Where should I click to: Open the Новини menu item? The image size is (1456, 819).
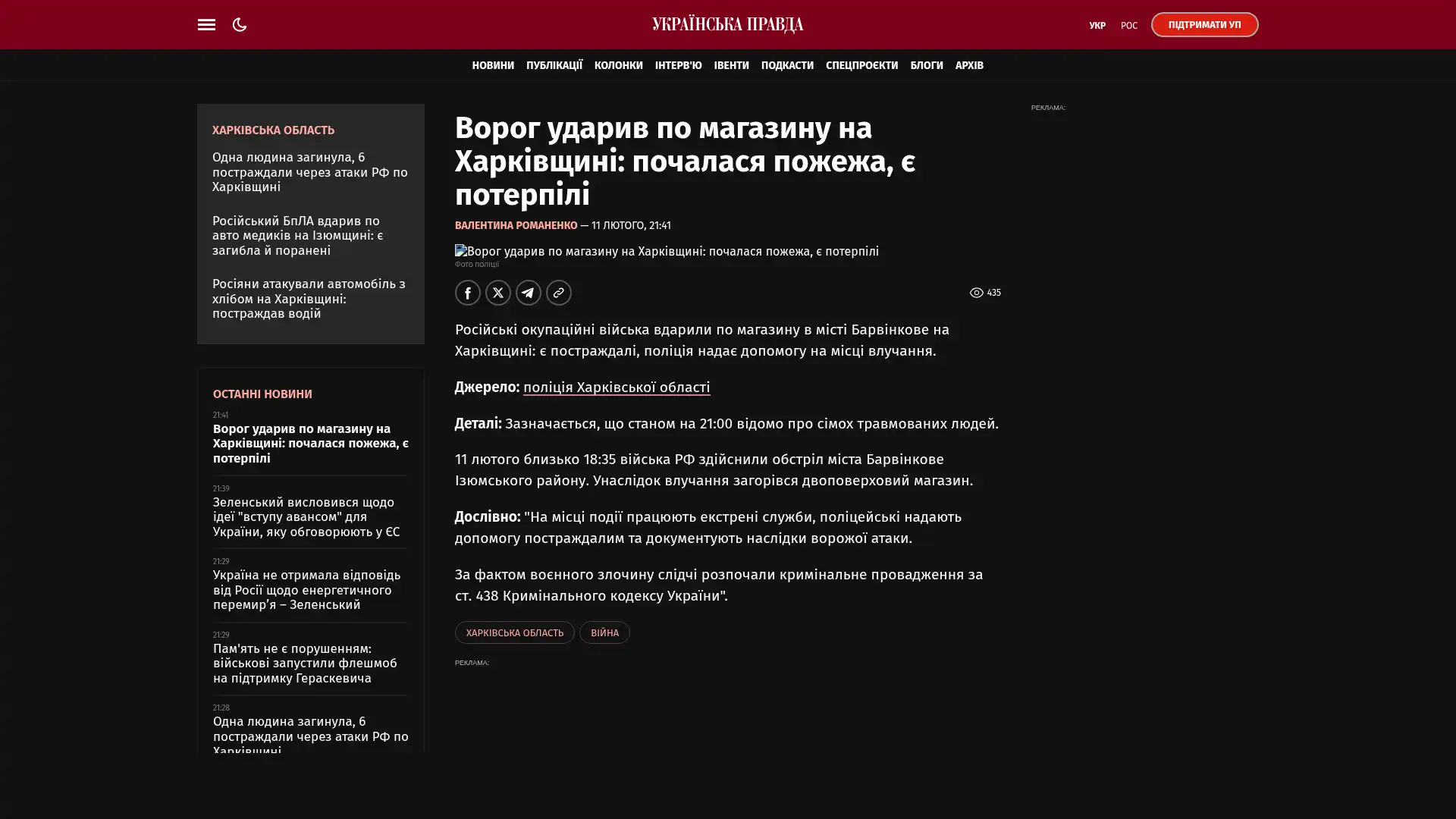pyautogui.click(x=492, y=65)
